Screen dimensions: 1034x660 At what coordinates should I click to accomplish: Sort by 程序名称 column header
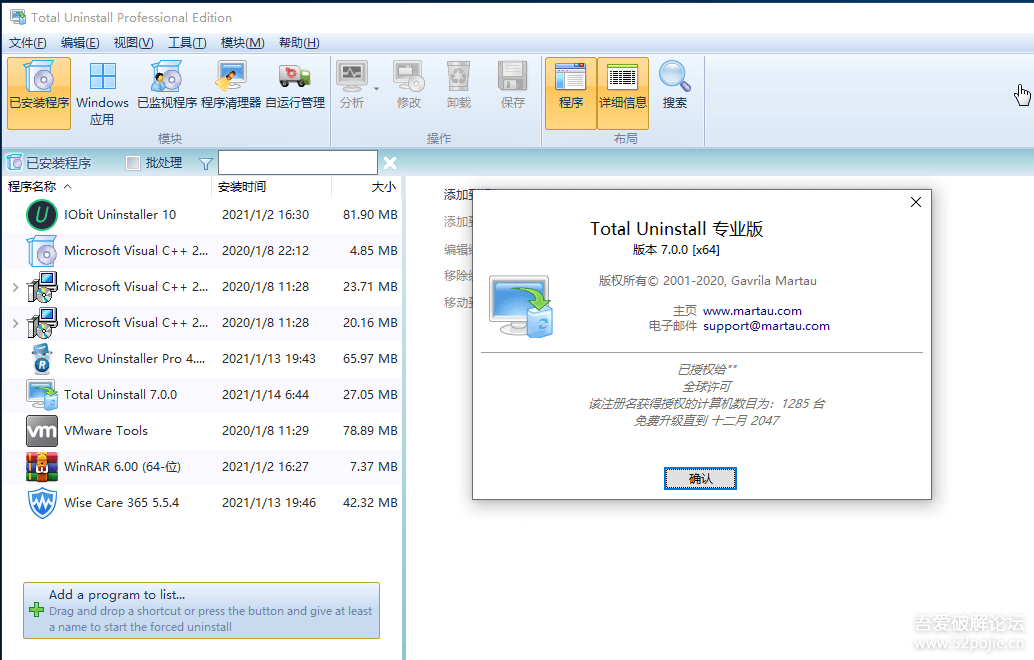pos(107,187)
